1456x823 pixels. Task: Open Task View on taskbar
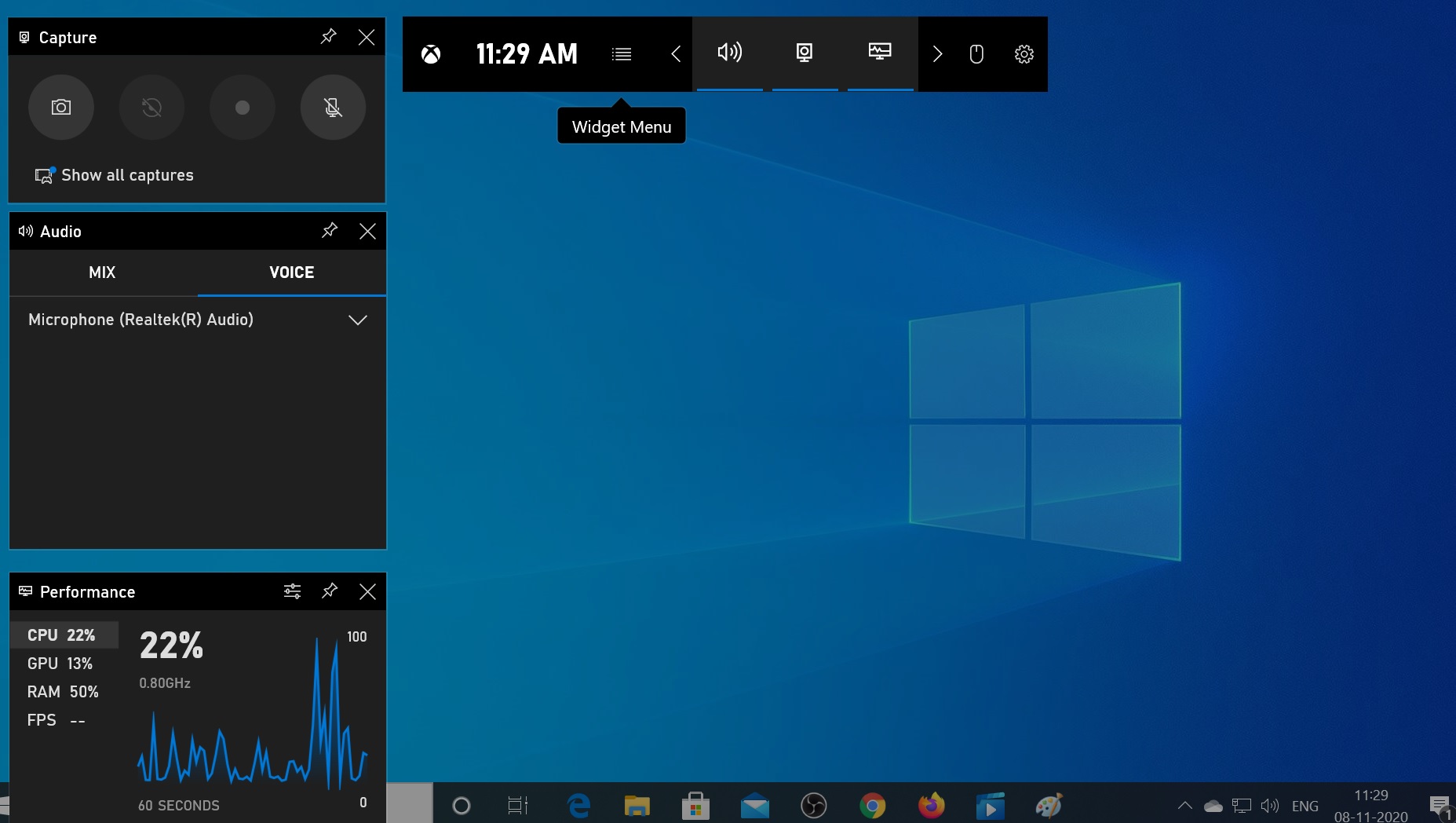[x=518, y=805]
